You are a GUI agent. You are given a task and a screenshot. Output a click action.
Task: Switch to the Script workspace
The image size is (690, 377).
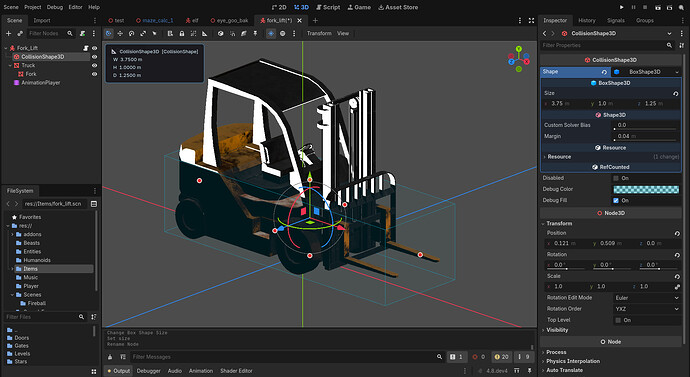[328, 7]
